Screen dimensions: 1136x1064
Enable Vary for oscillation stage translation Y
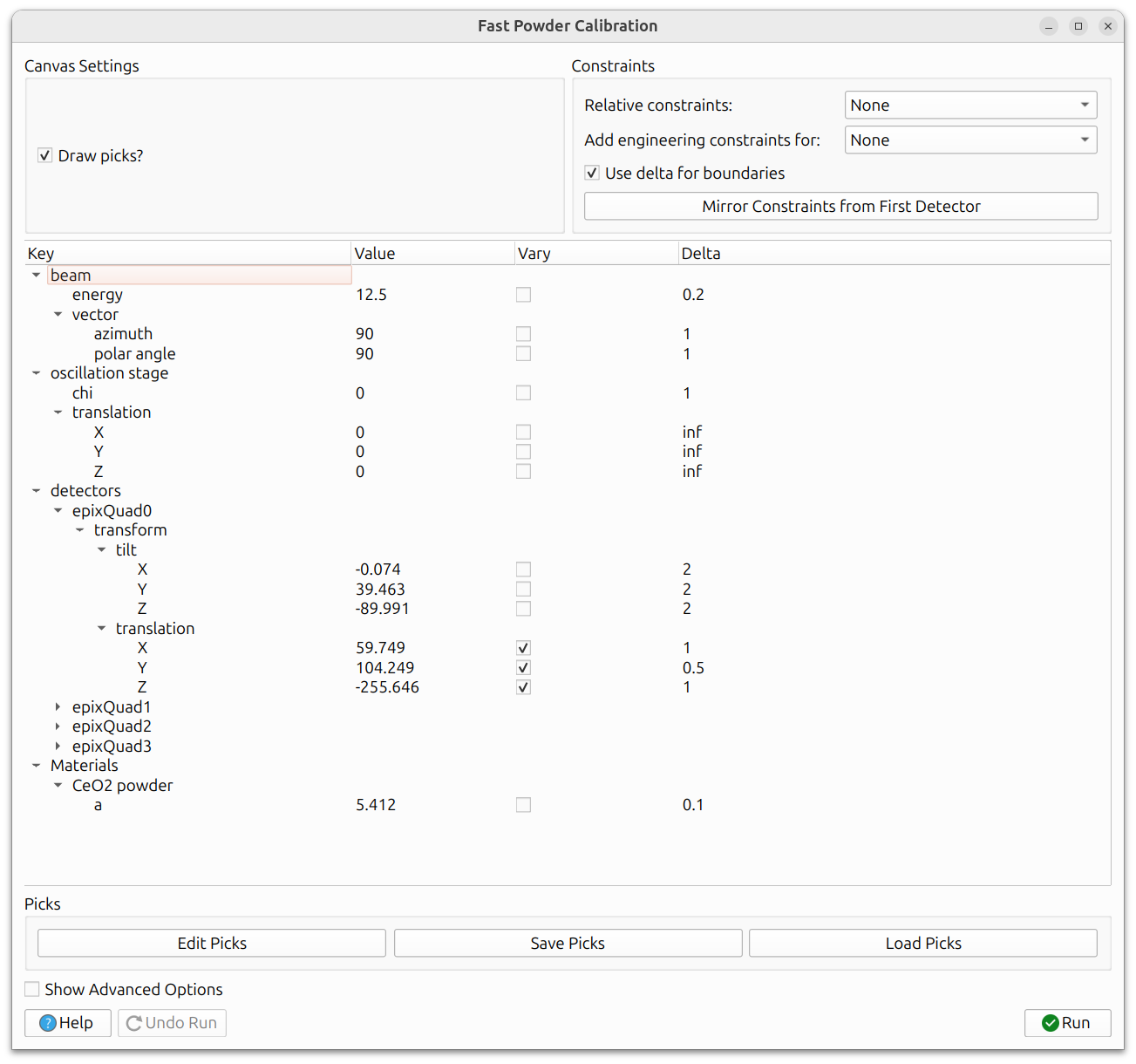[x=523, y=452]
